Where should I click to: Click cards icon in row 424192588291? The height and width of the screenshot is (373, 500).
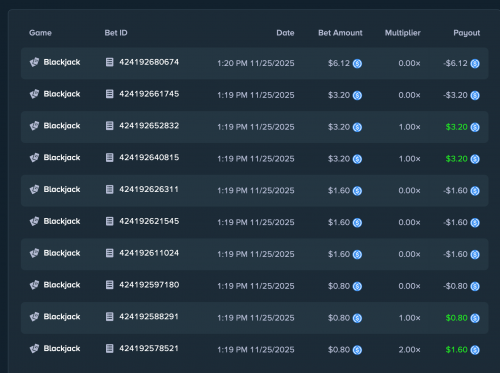pyautogui.click(x=34, y=317)
